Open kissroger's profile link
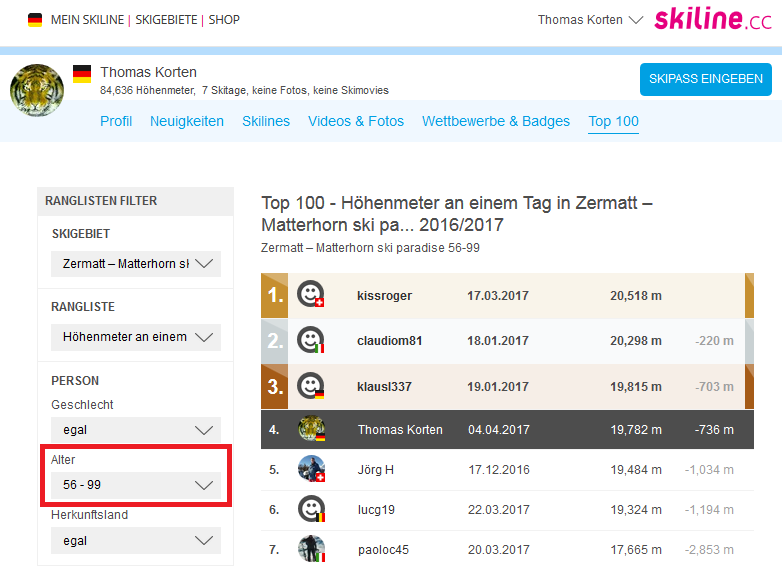This screenshot has height=569, width=782. click(x=385, y=296)
